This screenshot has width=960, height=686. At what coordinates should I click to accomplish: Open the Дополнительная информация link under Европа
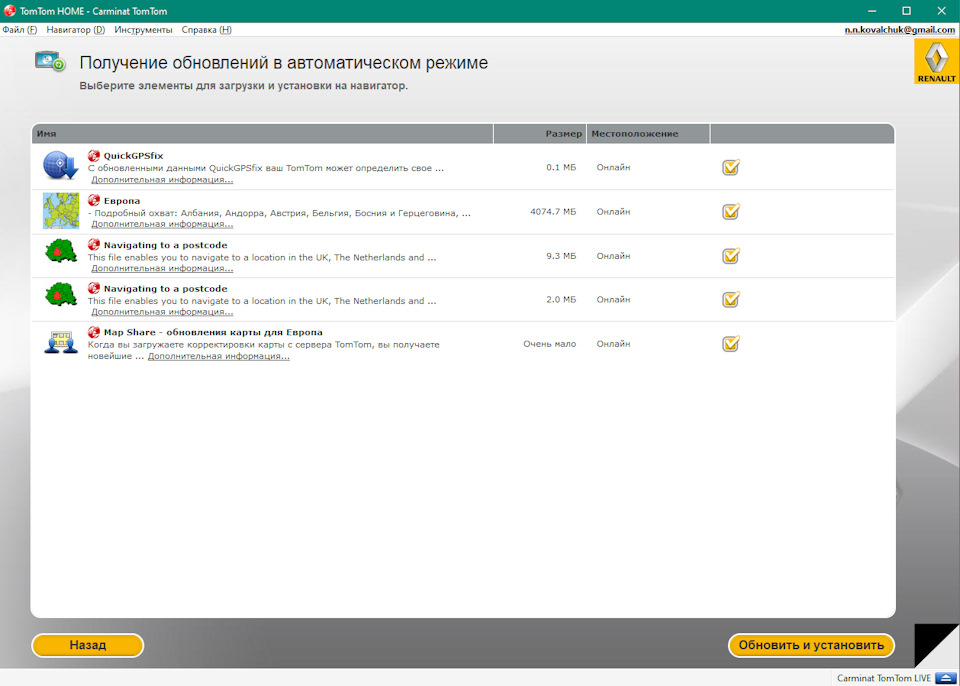[x=162, y=224]
